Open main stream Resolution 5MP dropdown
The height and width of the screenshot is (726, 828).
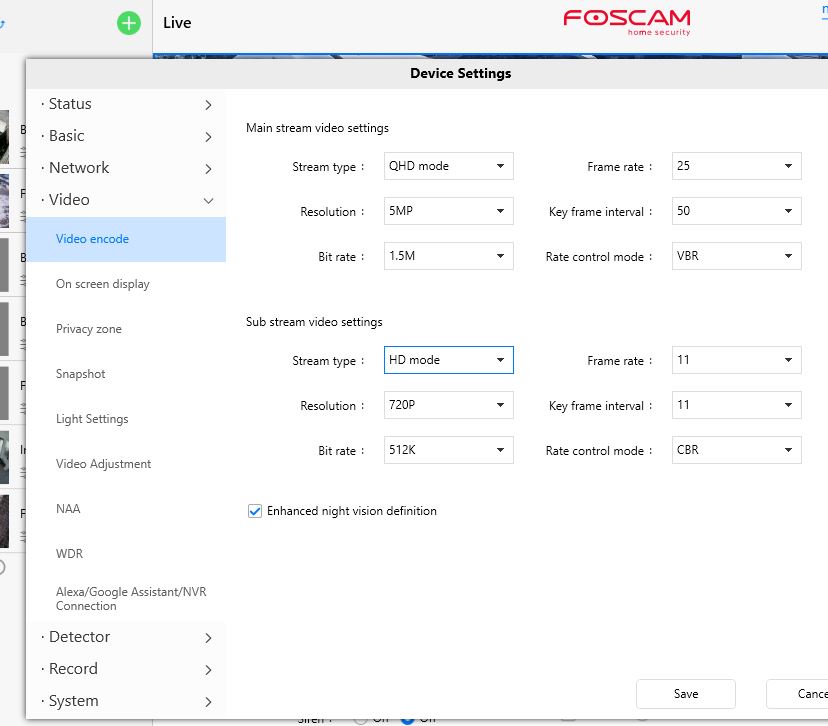tap(448, 211)
